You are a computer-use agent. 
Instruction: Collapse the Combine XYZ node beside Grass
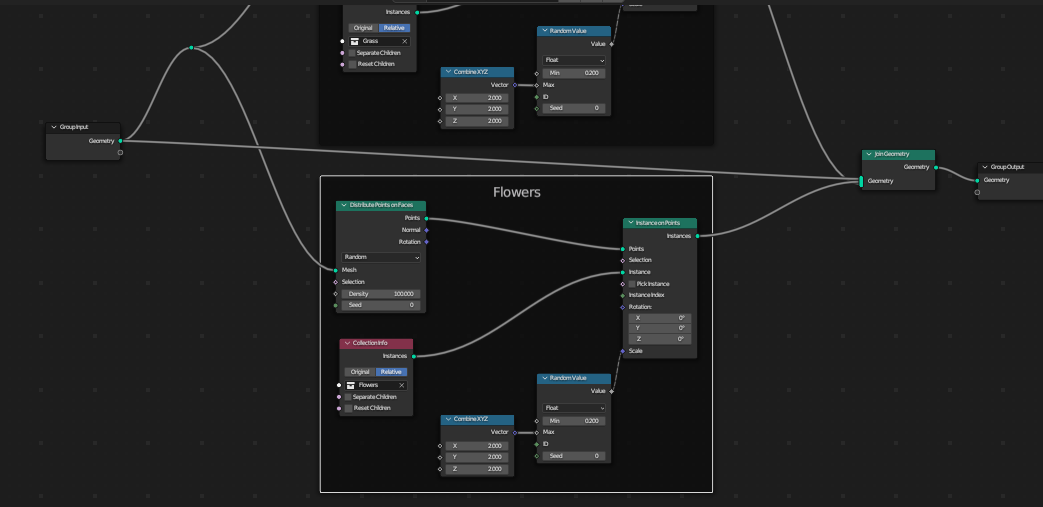tap(448, 71)
